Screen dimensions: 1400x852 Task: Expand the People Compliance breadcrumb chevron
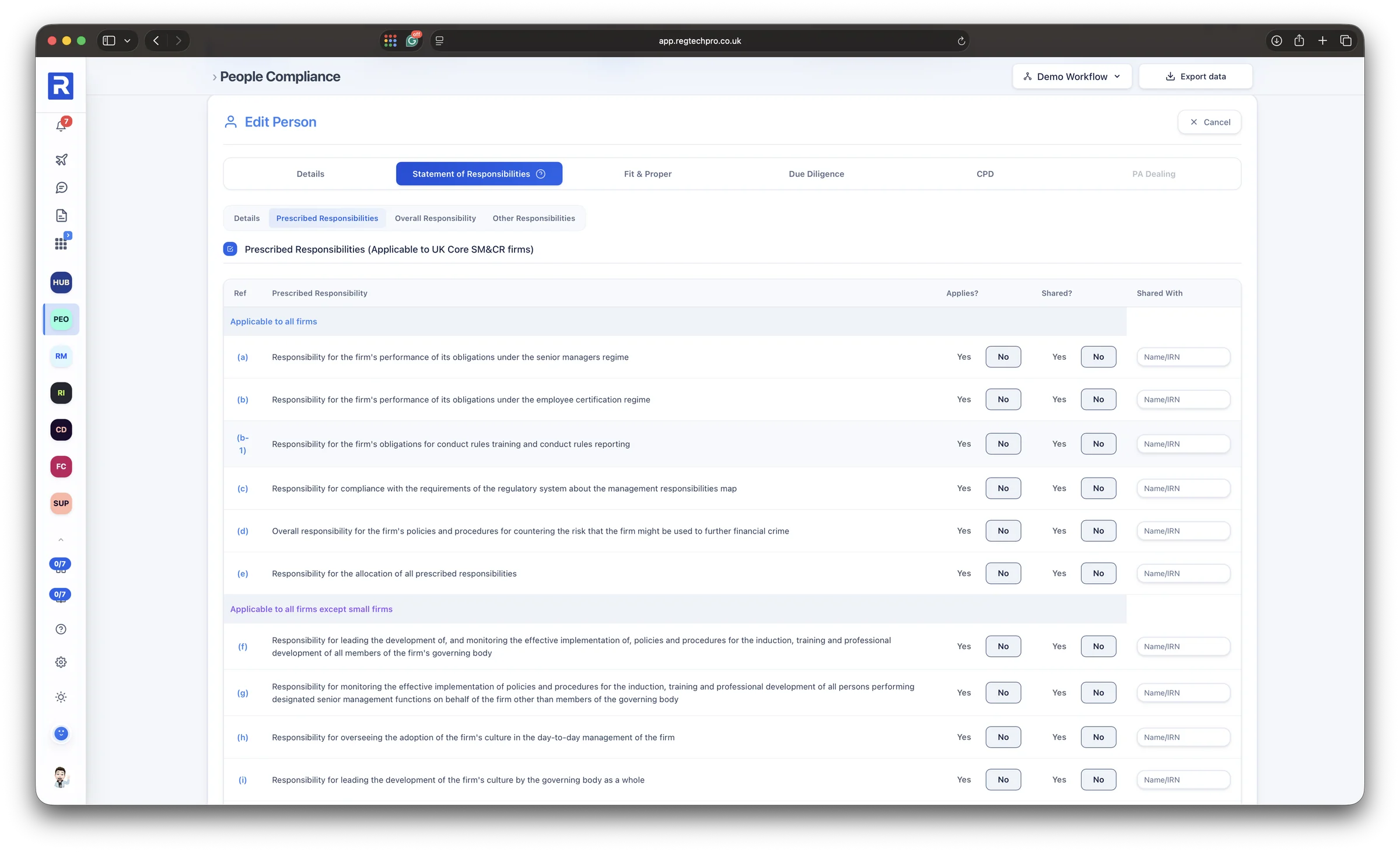click(215, 77)
